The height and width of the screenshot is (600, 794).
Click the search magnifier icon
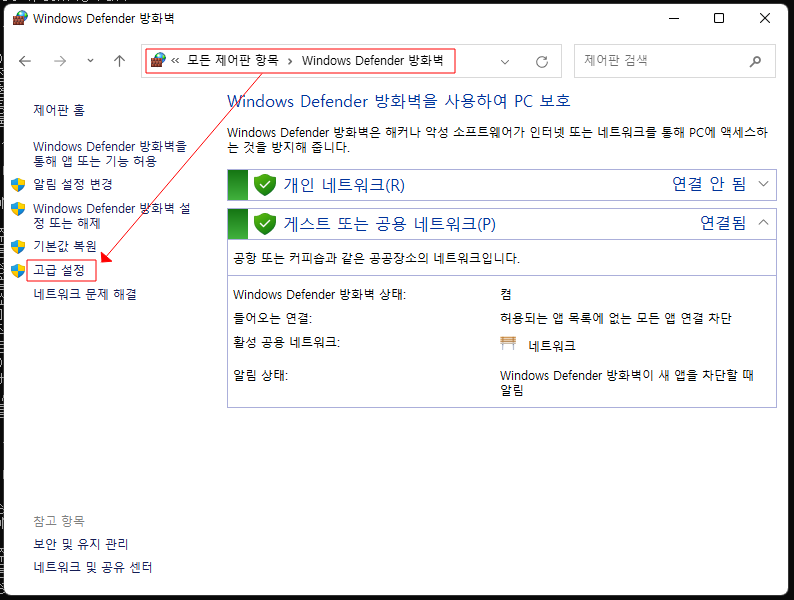[x=756, y=61]
